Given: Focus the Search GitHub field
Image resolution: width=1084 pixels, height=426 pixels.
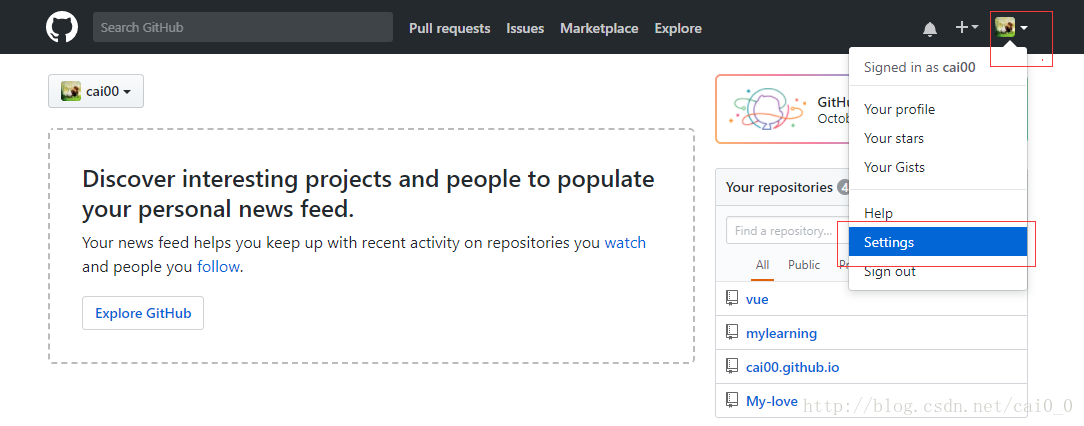Looking at the screenshot, I should tap(243, 28).
